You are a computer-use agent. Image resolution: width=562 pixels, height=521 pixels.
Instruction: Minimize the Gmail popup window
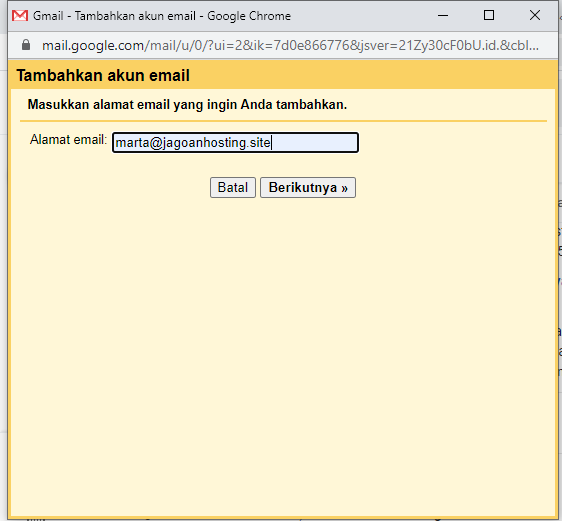443,15
